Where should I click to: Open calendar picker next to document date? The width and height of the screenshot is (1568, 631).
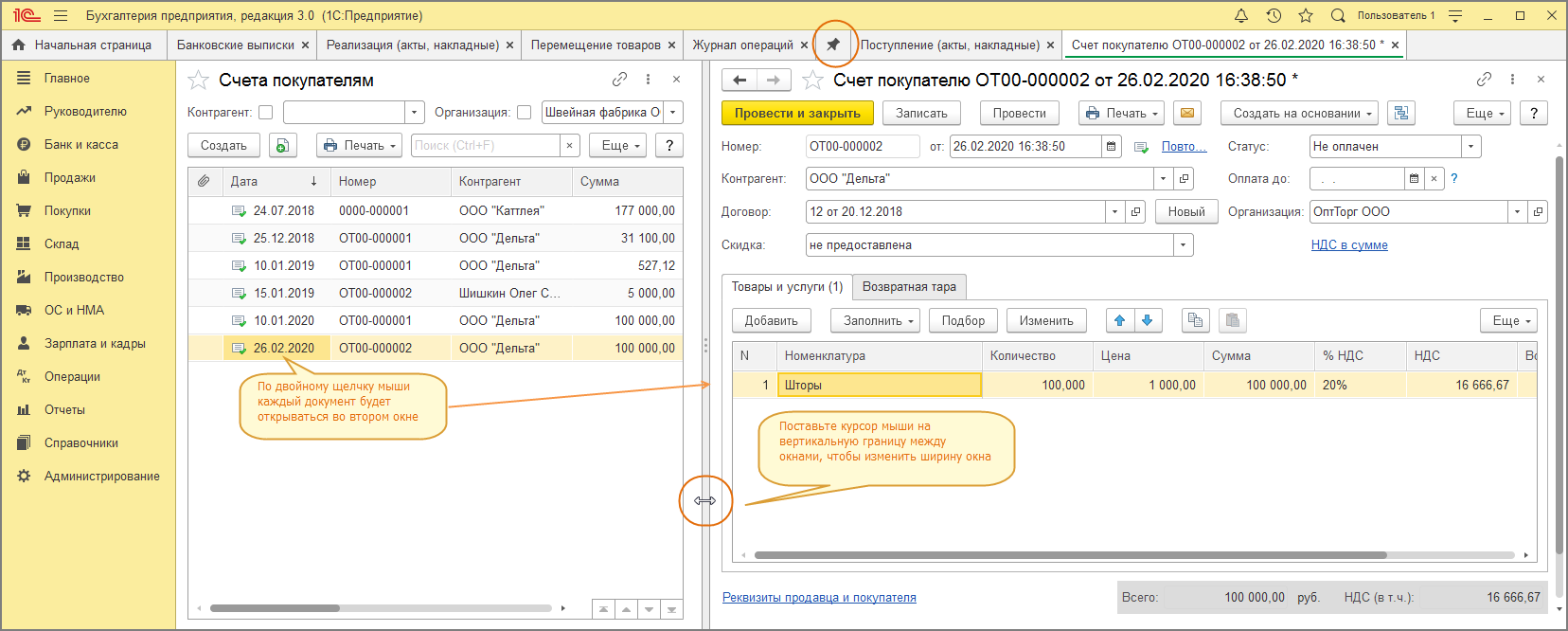pyautogui.click(x=1112, y=147)
